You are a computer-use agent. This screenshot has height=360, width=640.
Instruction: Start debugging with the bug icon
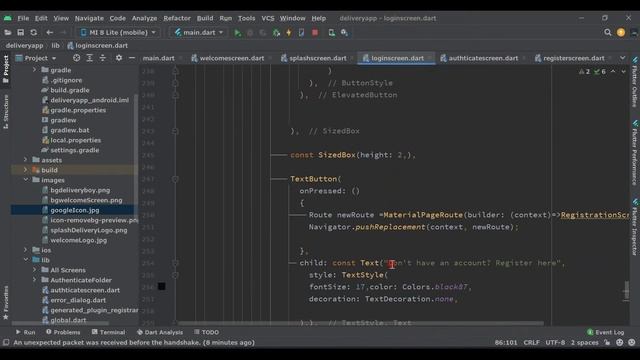point(276,33)
